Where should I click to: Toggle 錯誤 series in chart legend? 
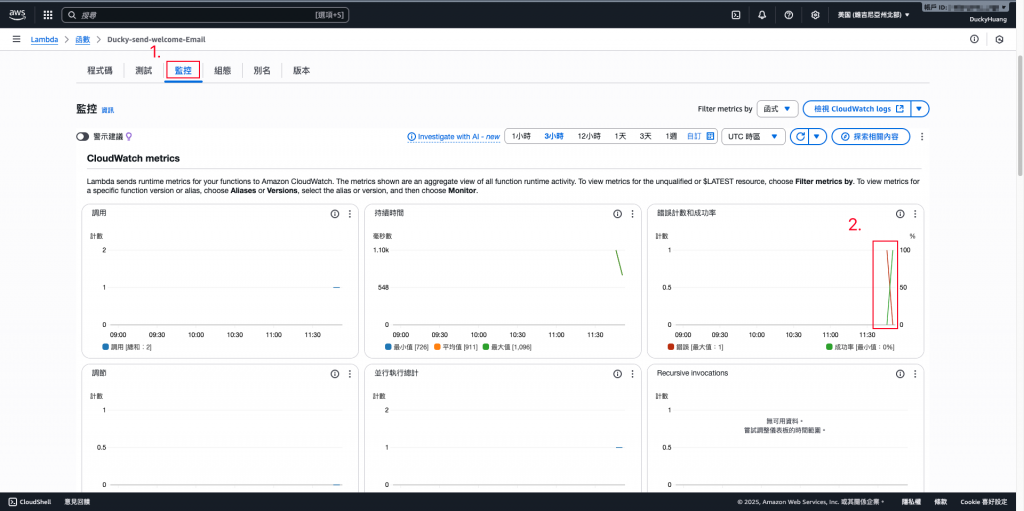tap(682, 347)
